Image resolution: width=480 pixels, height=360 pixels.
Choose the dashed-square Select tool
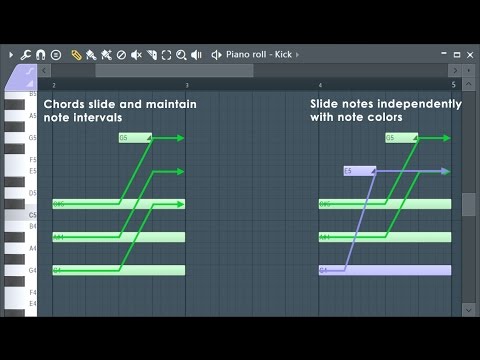click(166, 55)
